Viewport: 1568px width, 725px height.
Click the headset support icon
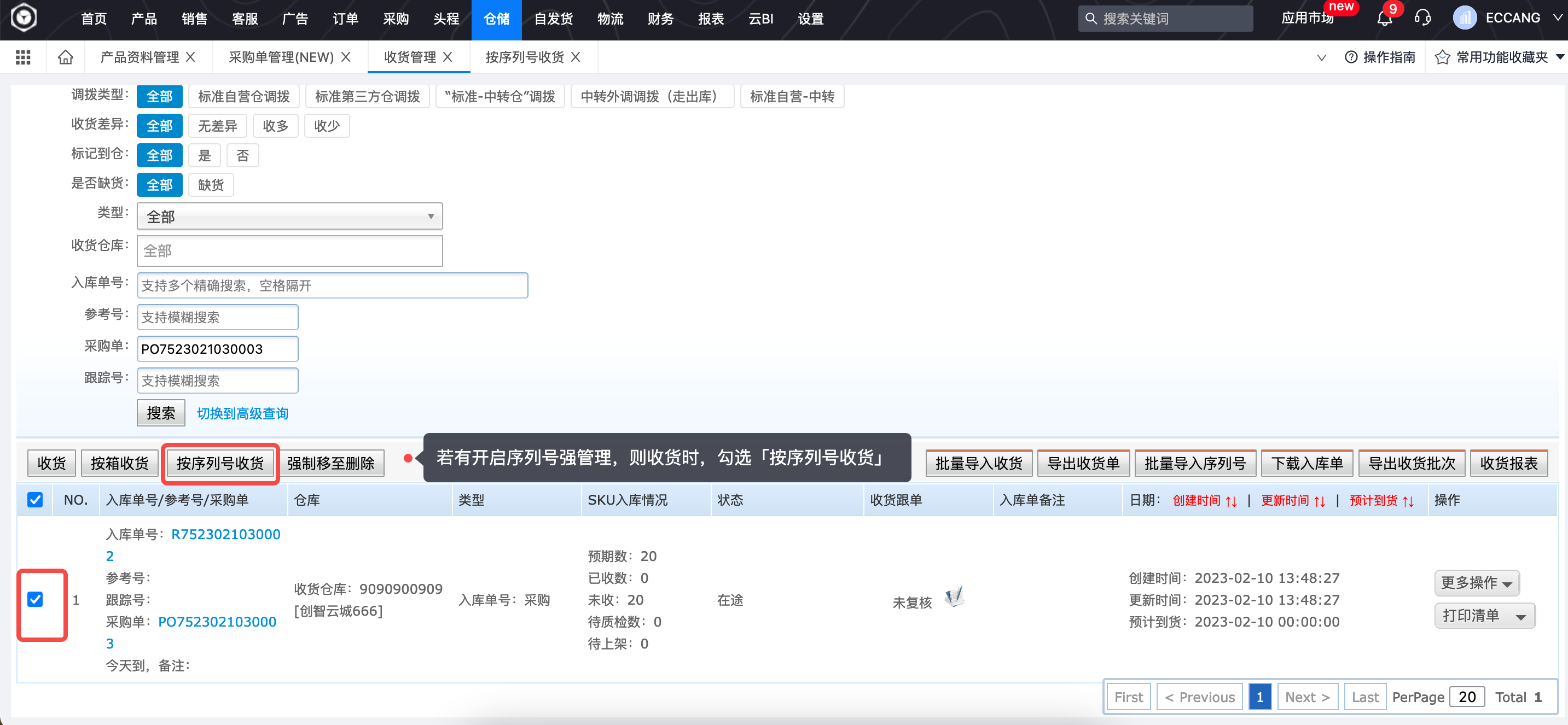click(x=1422, y=17)
